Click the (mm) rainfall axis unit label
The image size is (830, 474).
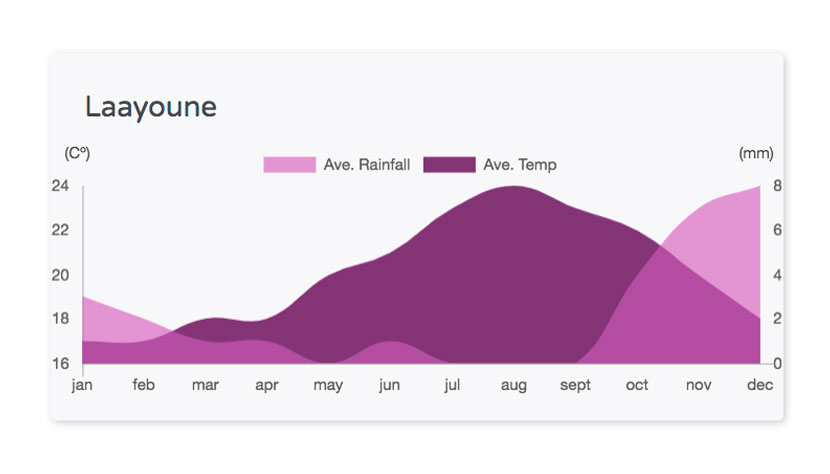[x=756, y=154]
